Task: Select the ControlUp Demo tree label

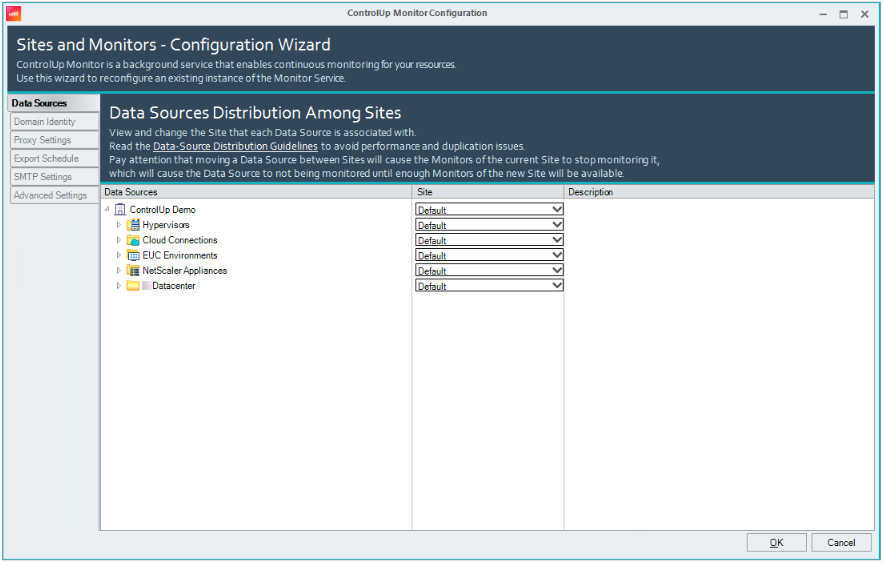Action: 163,209
